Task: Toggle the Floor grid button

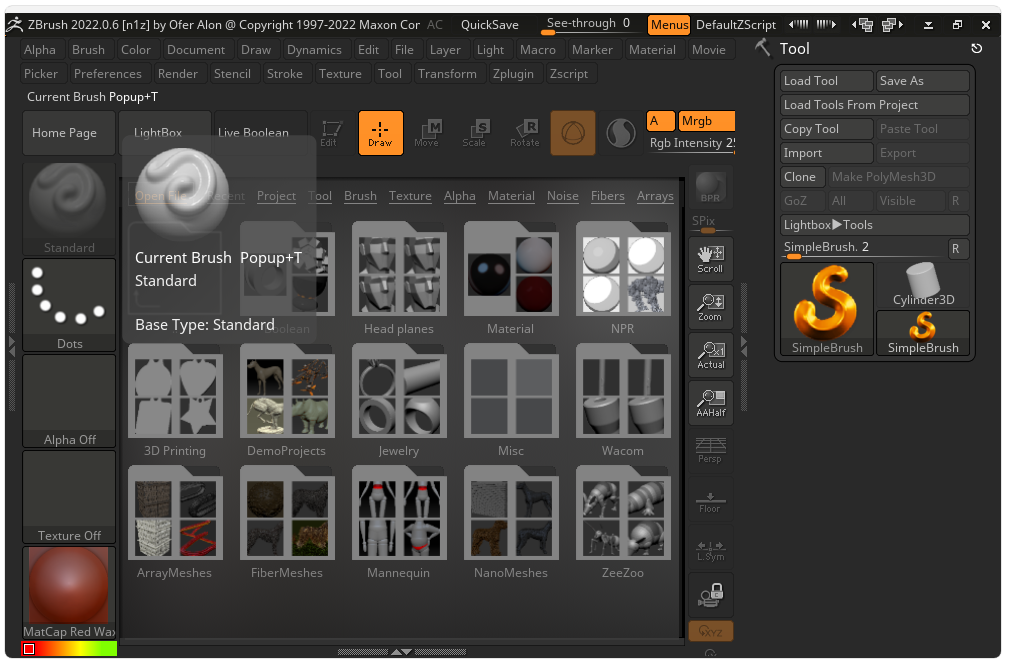Action: 710,500
